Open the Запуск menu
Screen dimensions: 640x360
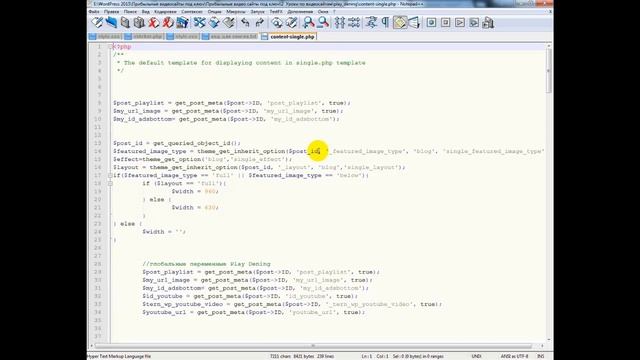click(x=258, y=12)
